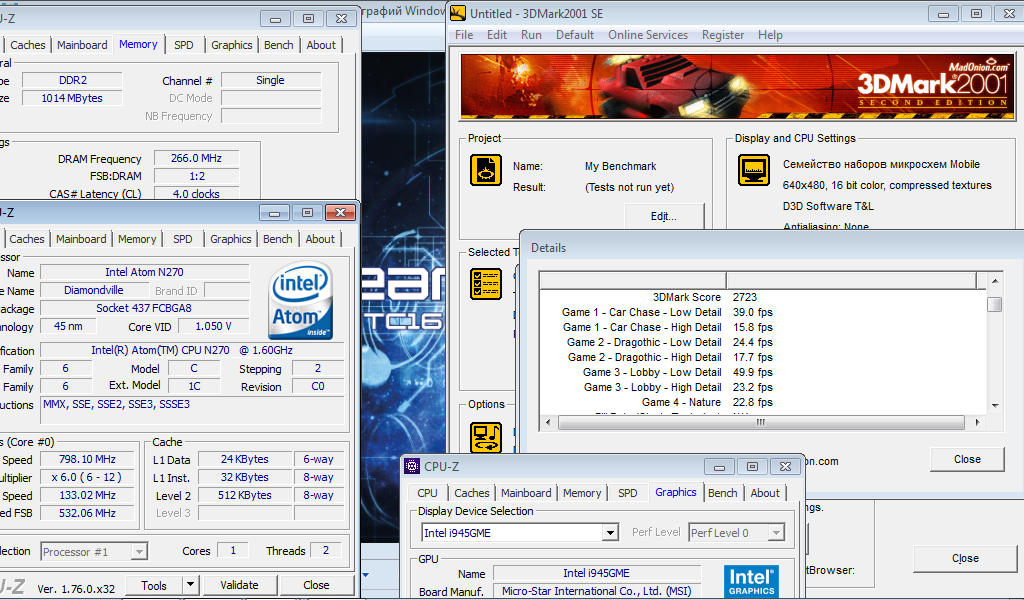
Task: Click the DRAM Frequency 266.0 MHz value
Action: (196, 158)
